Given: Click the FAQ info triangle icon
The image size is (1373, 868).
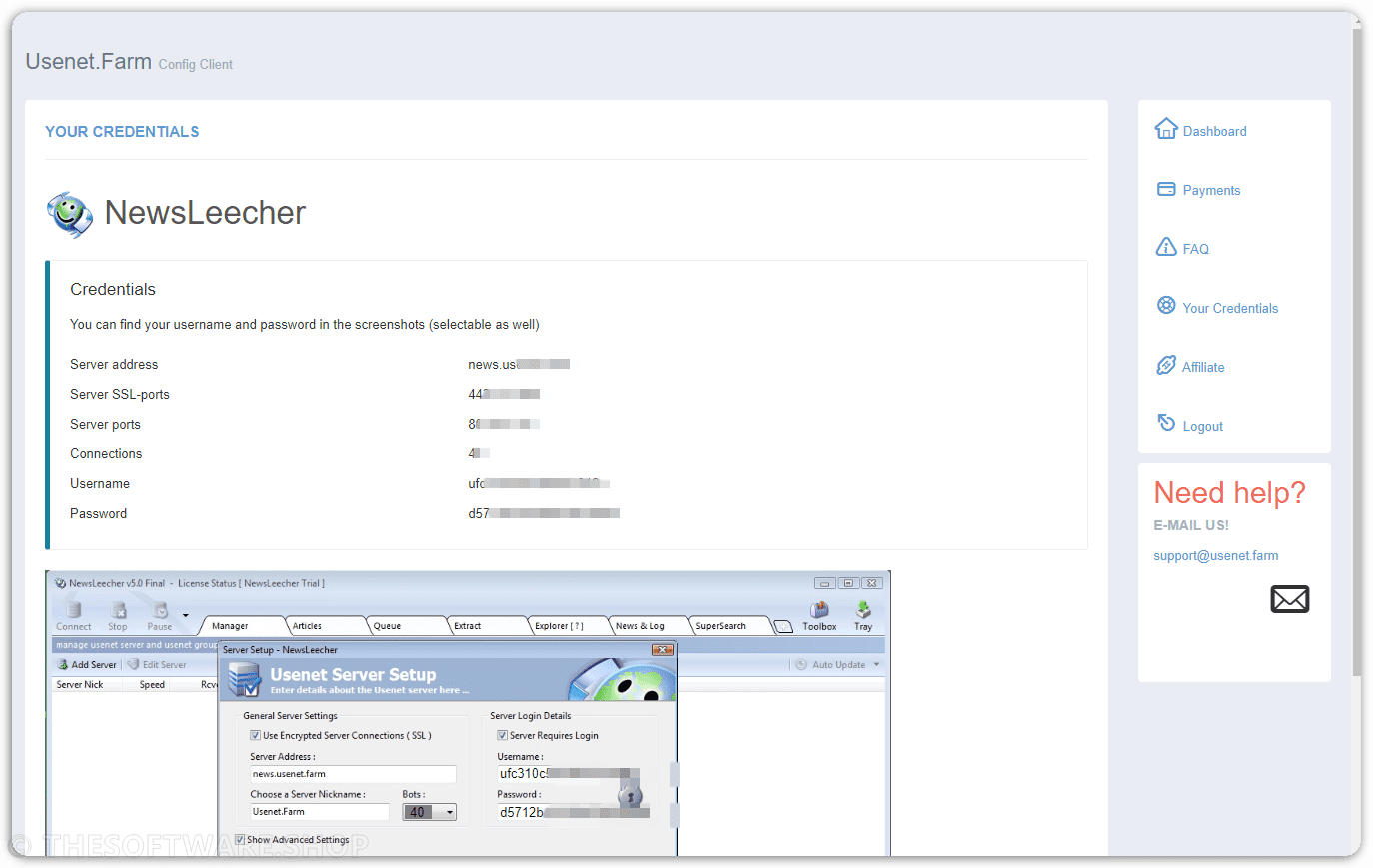Looking at the screenshot, I should click(x=1166, y=247).
